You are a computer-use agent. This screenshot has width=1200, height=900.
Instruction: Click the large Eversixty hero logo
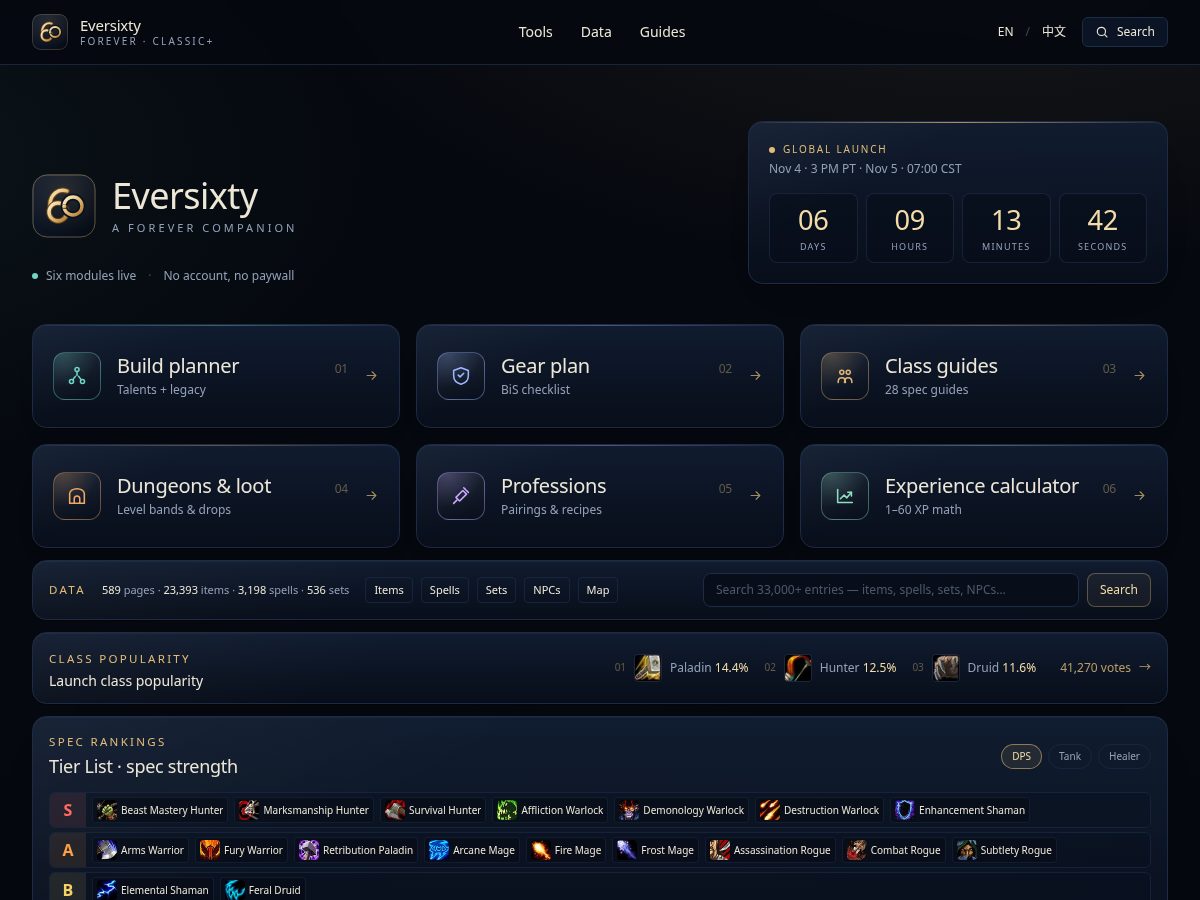64,206
